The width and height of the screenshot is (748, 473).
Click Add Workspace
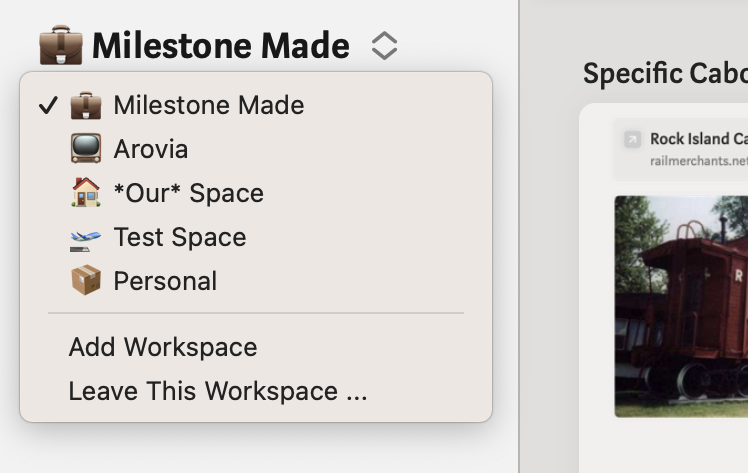[x=163, y=347]
